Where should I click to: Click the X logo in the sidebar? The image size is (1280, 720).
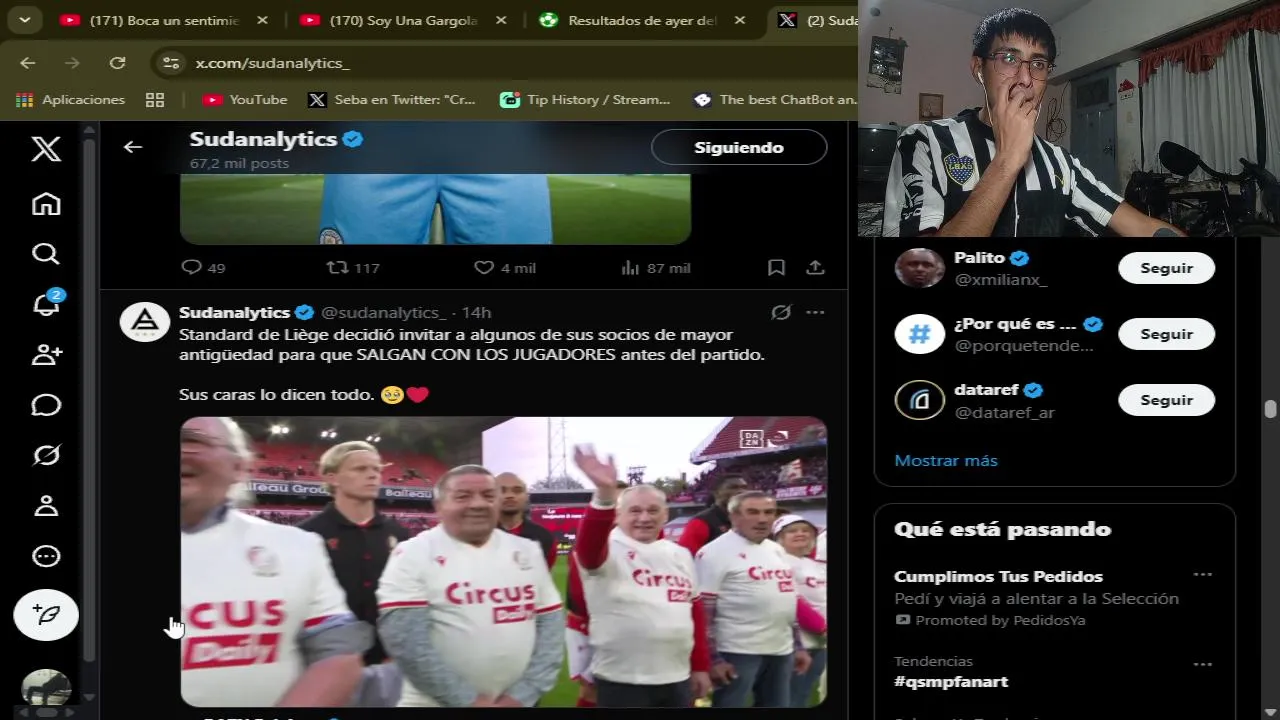pos(46,150)
